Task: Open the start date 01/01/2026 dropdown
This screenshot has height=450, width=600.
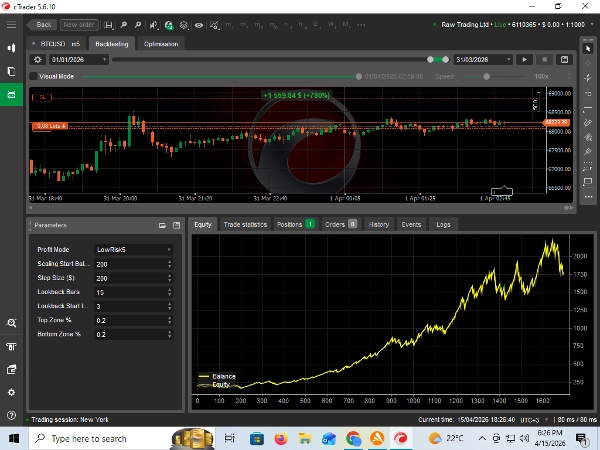Action: click(x=79, y=60)
